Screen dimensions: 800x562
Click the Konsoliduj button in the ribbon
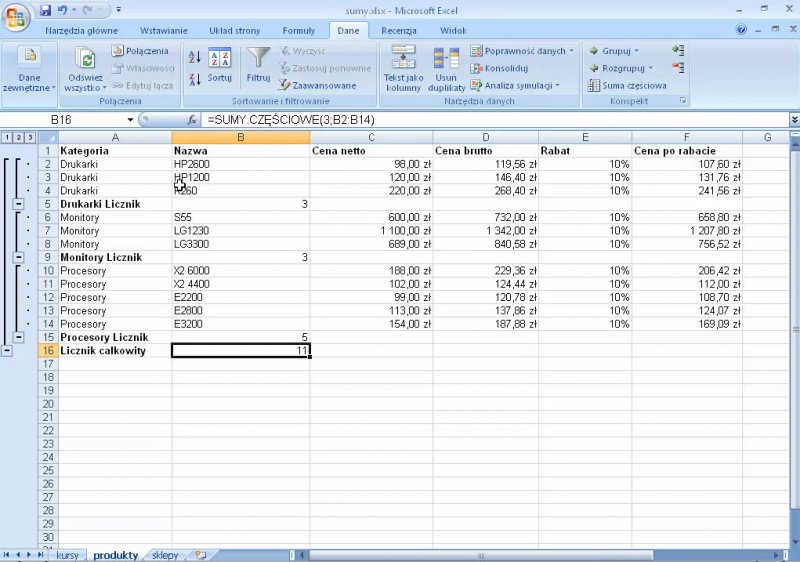point(506,68)
